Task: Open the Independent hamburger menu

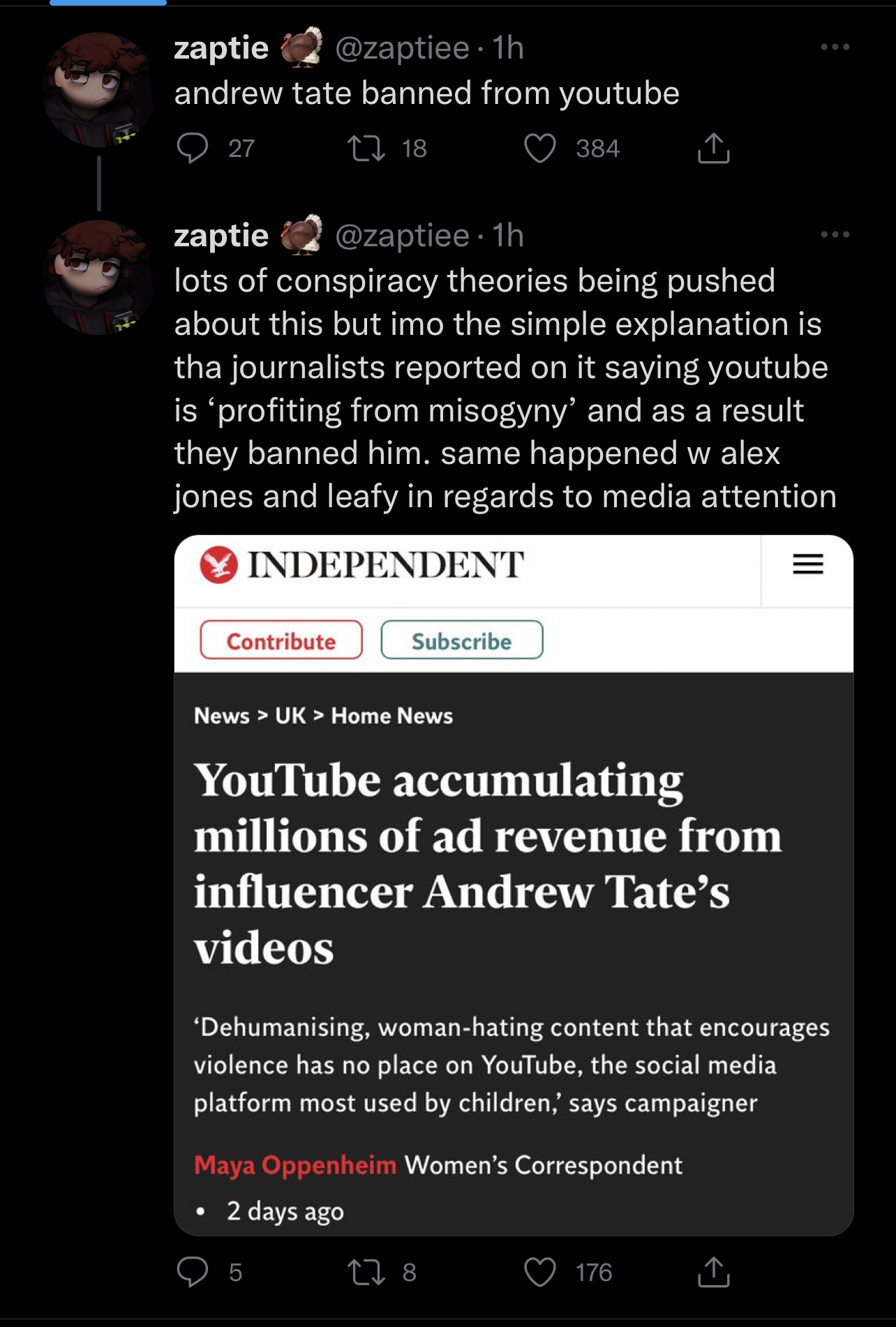Action: [x=808, y=564]
